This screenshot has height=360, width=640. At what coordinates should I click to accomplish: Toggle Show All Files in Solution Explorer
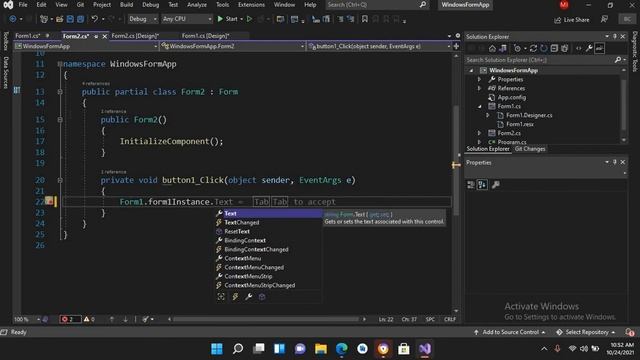point(564,49)
